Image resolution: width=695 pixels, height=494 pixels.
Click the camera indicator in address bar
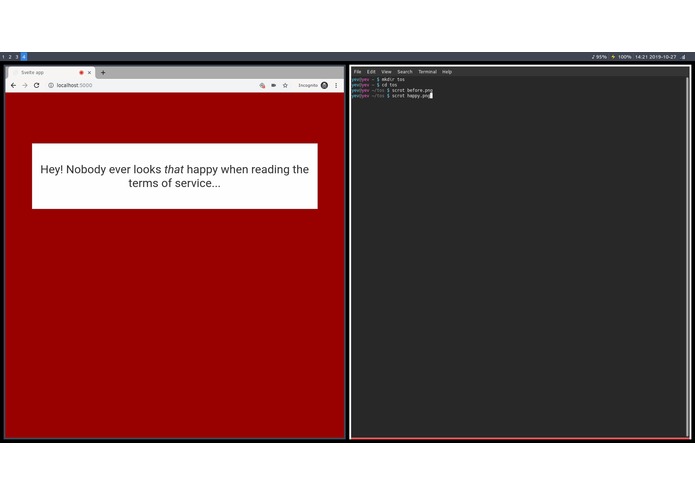click(x=273, y=86)
